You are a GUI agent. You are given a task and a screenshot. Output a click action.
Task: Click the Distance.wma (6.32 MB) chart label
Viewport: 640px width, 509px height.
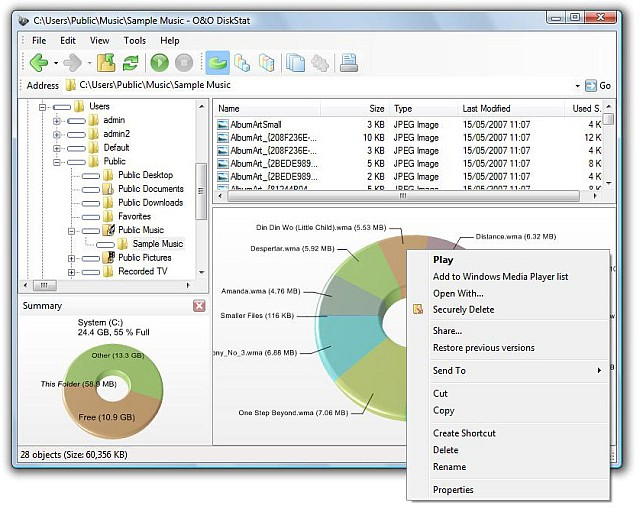(516, 236)
